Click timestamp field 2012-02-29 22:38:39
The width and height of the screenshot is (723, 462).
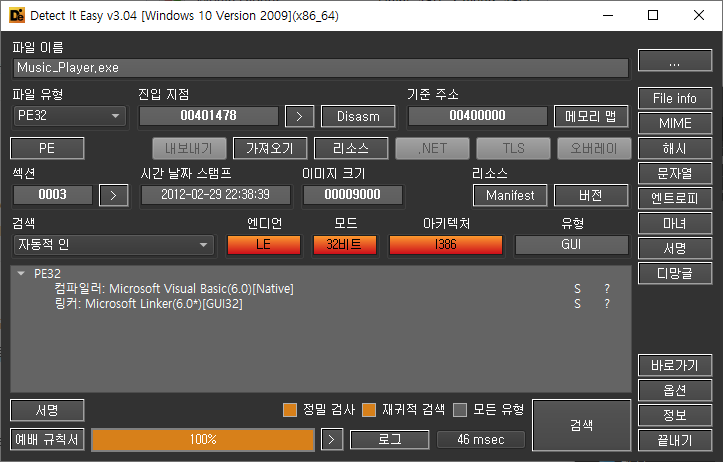pyautogui.click(x=215, y=195)
